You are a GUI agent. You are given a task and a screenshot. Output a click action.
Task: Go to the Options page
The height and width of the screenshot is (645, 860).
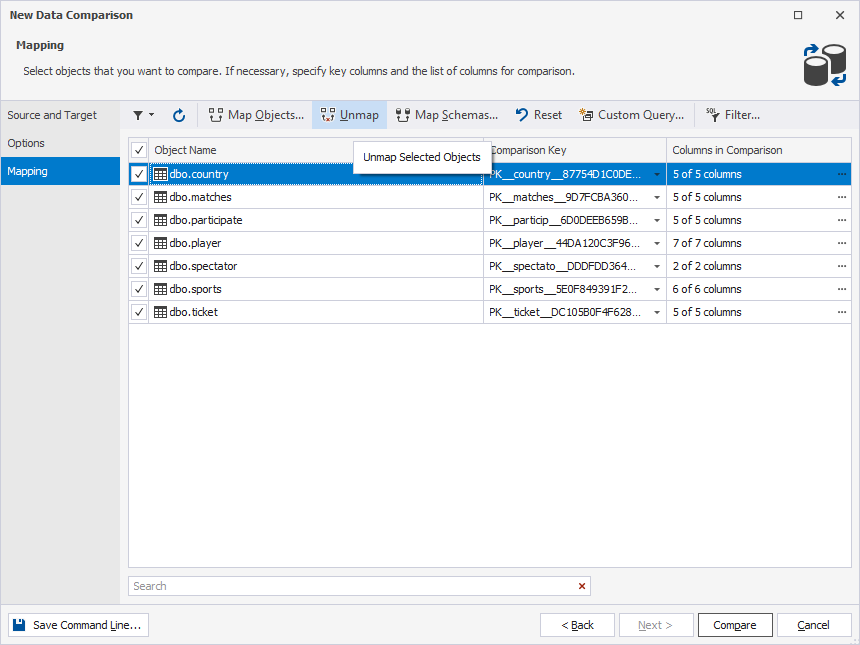point(26,143)
